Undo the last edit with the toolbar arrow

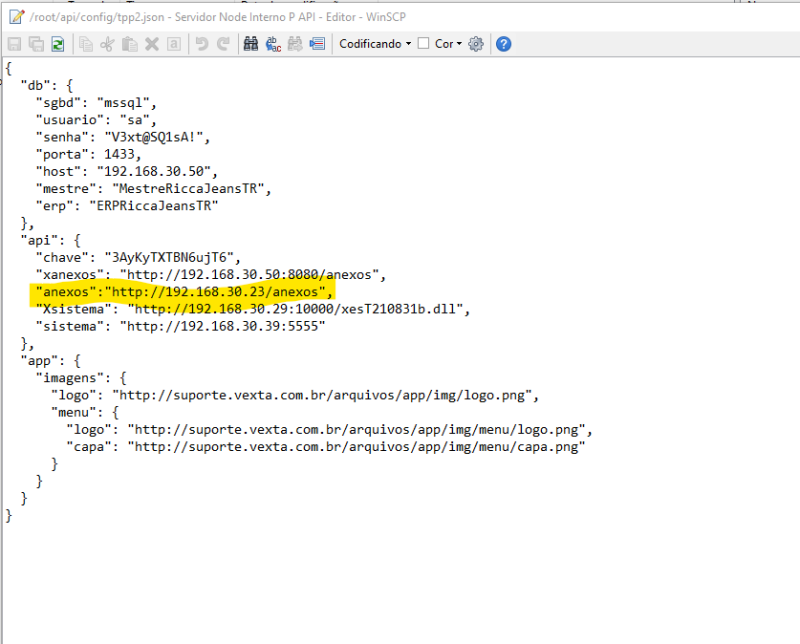click(202, 44)
